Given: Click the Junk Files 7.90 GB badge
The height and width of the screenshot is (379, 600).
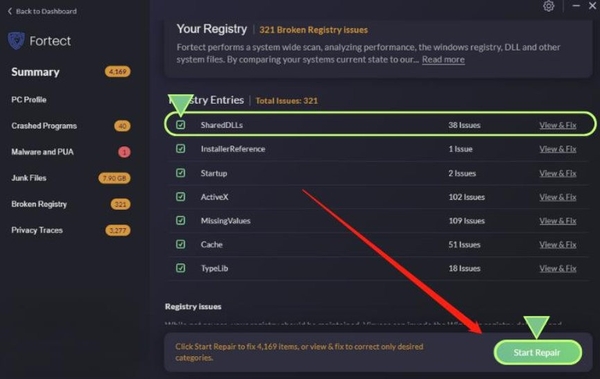Looking at the screenshot, I should (x=114, y=178).
